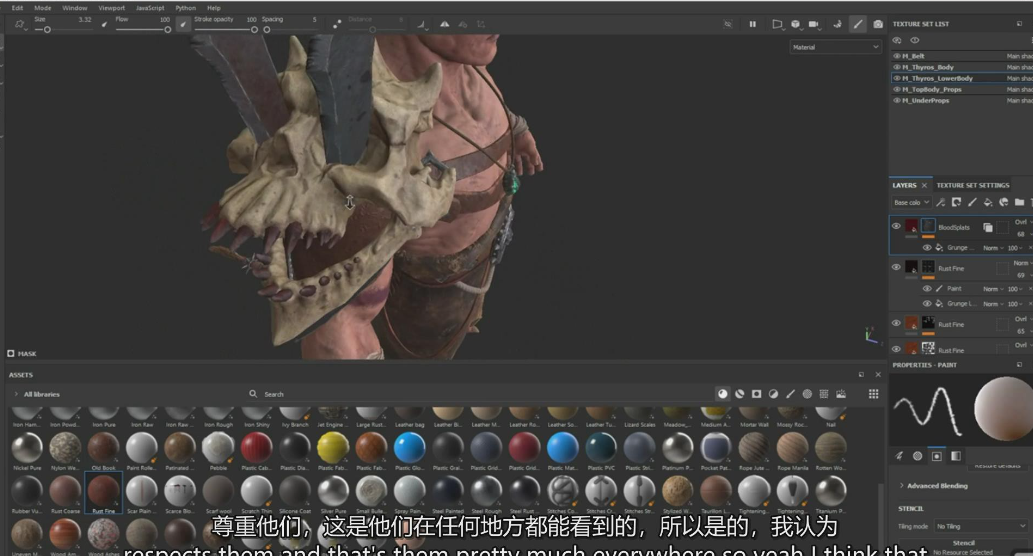The height and width of the screenshot is (556, 1033).
Task: Click the 3D cube display mode icon
Action: click(x=795, y=24)
